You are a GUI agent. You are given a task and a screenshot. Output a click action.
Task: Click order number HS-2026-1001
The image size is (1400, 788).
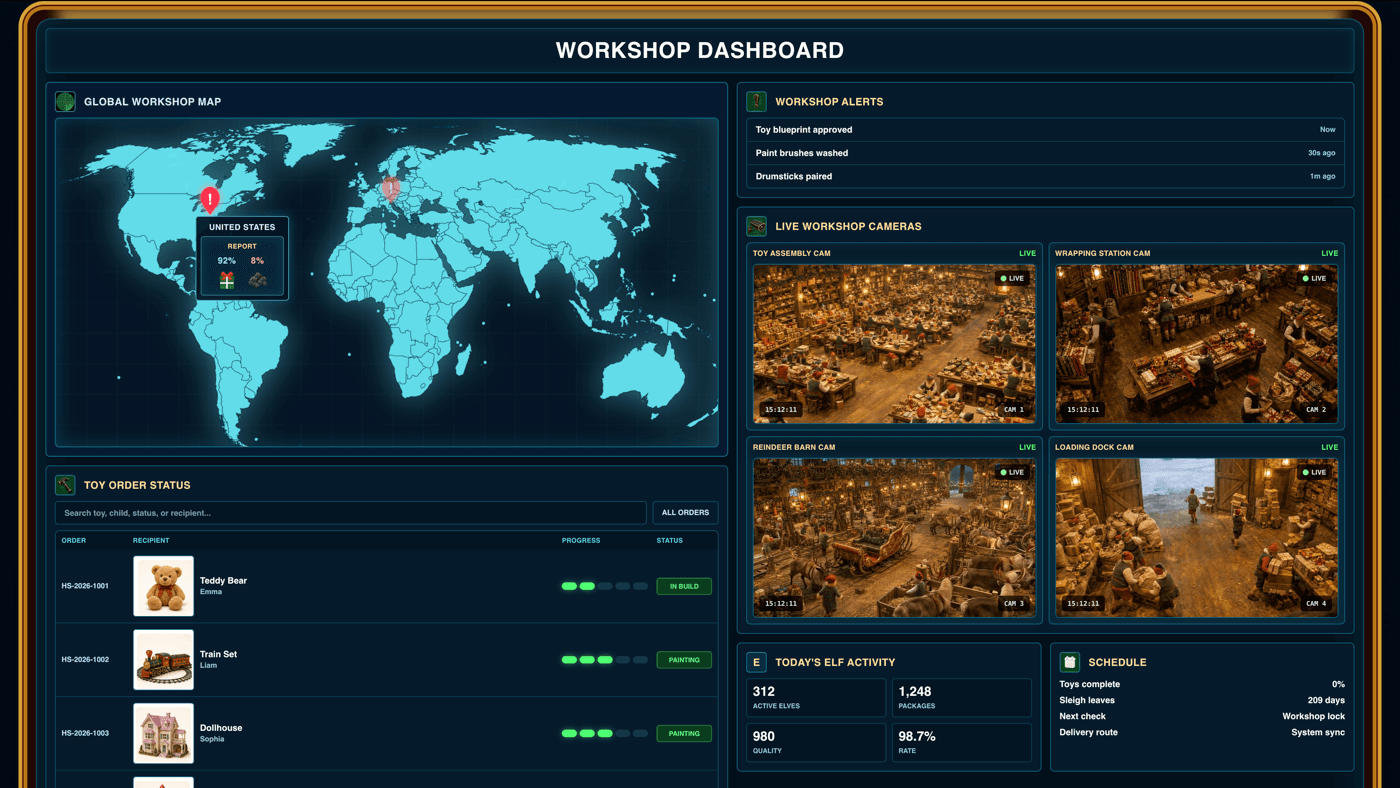pos(85,586)
